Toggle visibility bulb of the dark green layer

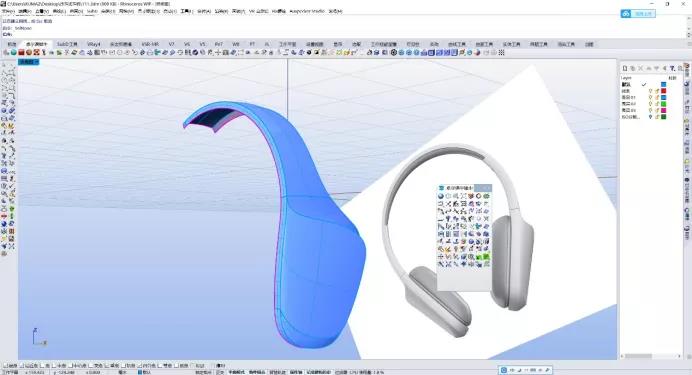coord(650,117)
